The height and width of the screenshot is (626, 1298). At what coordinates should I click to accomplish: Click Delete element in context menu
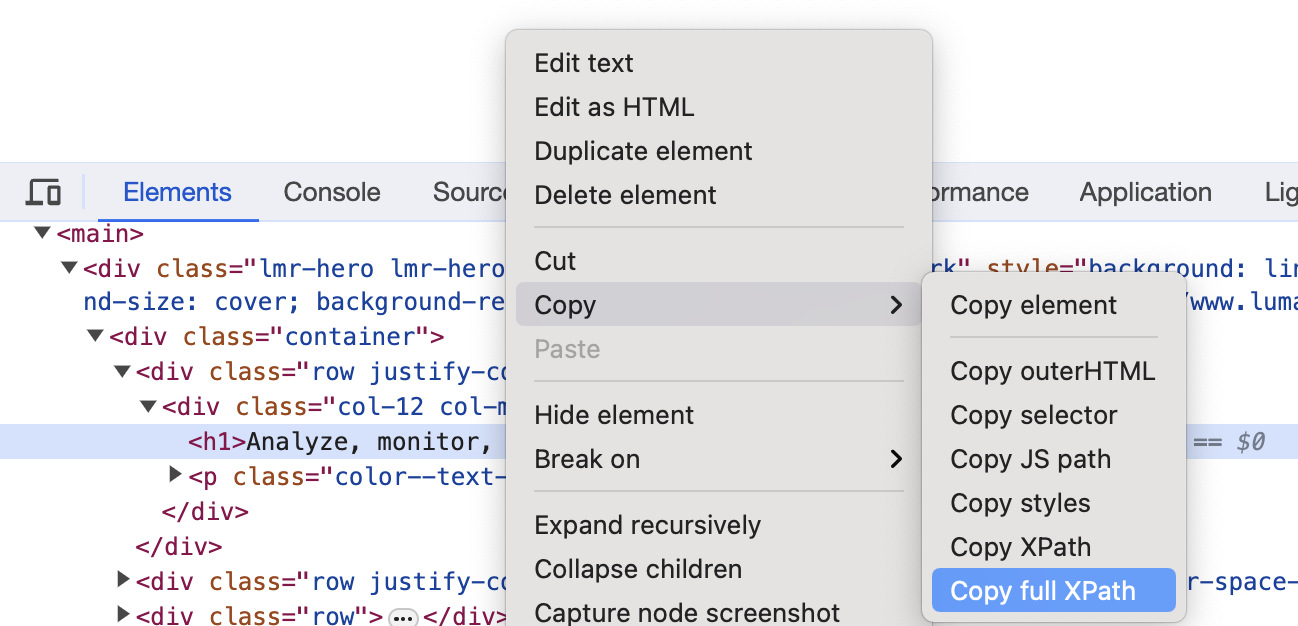pos(625,195)
